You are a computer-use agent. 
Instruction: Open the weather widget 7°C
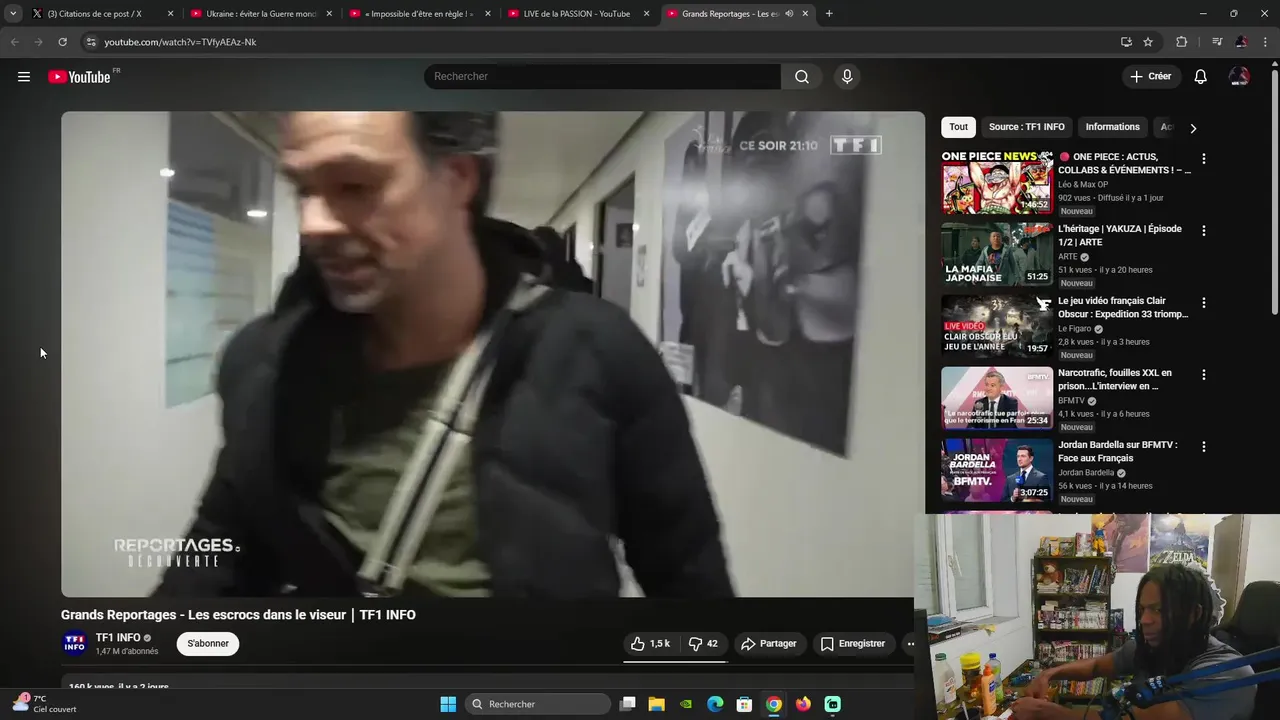(x=44, y=704)
